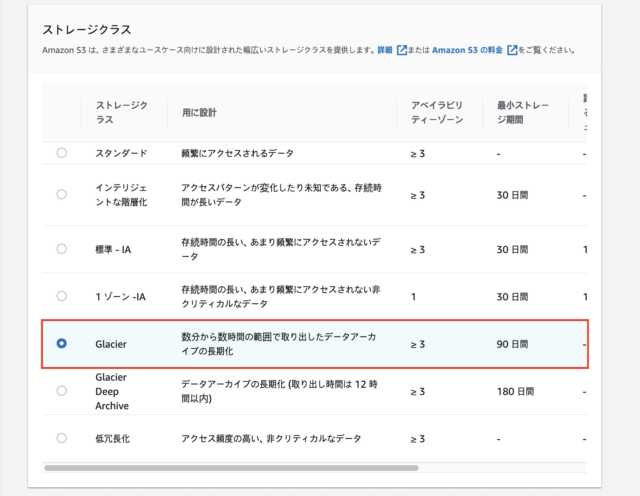Click the ≥ 3 cell in スタンダード row
Screen dimensions: 640x496
(x=418, y=154)
